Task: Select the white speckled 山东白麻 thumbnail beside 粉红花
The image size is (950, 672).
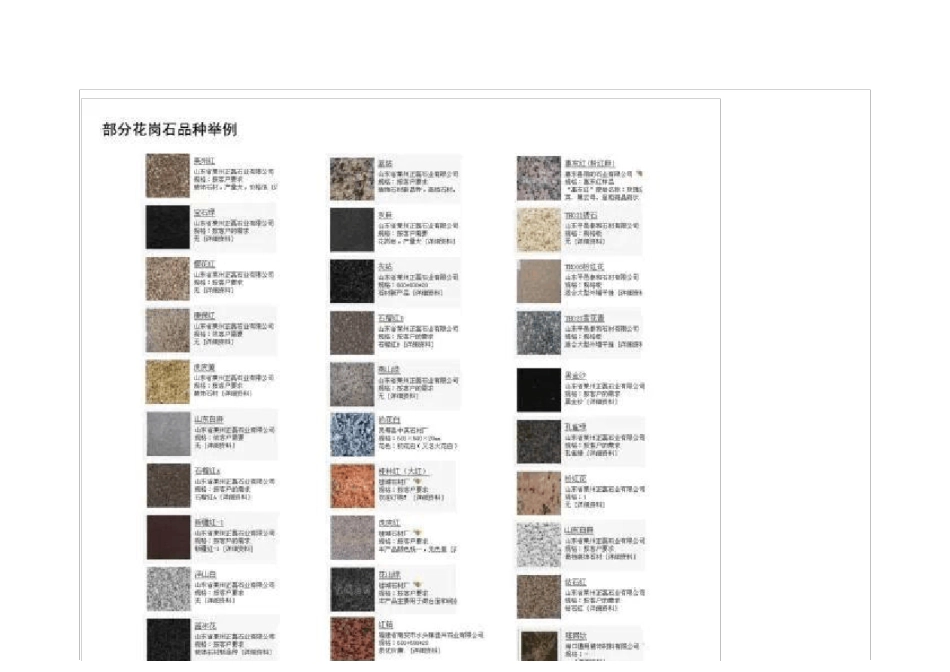Action: pyautogui.click(x=539, y=545)
